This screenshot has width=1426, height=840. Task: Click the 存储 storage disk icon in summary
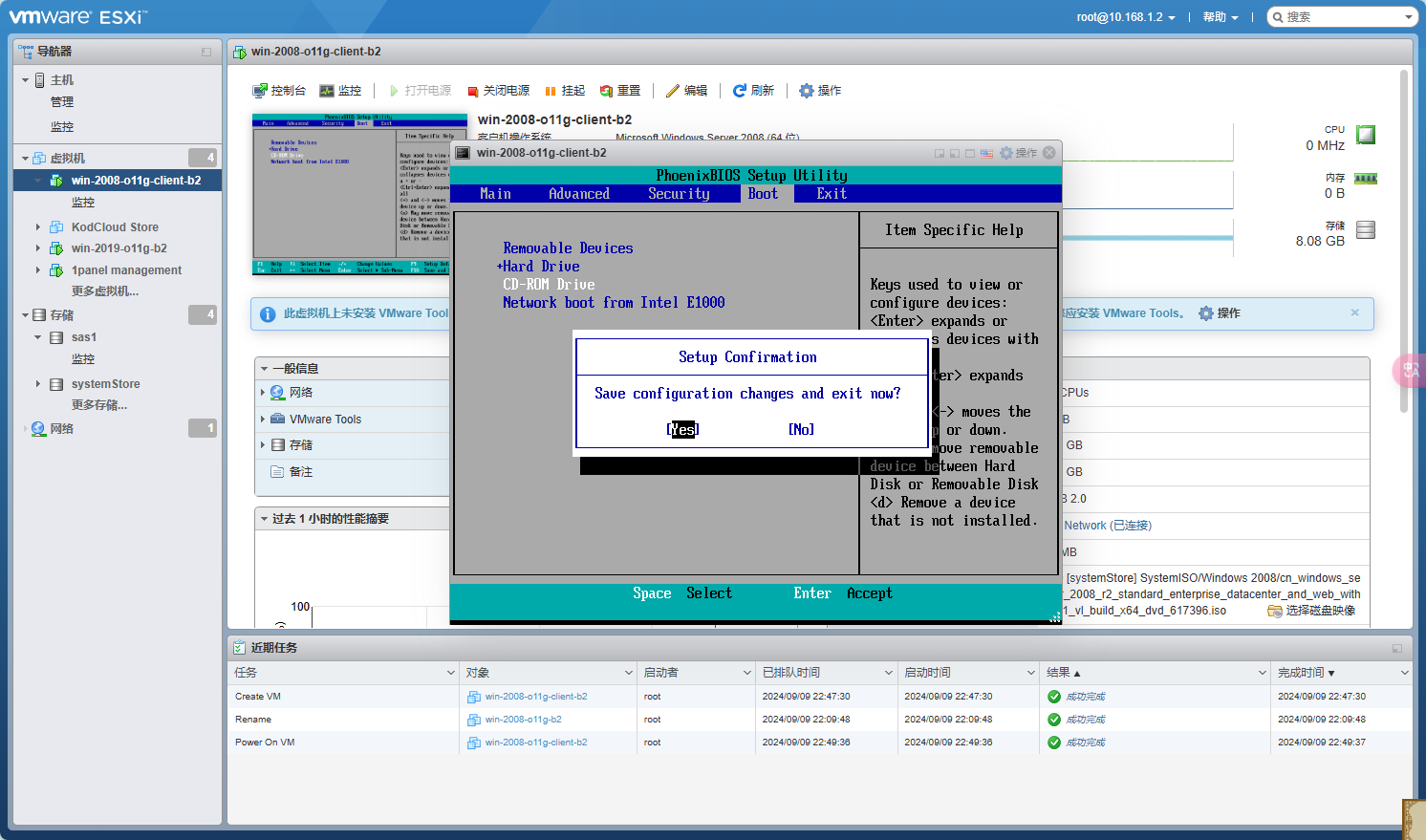pos(1366,229)
